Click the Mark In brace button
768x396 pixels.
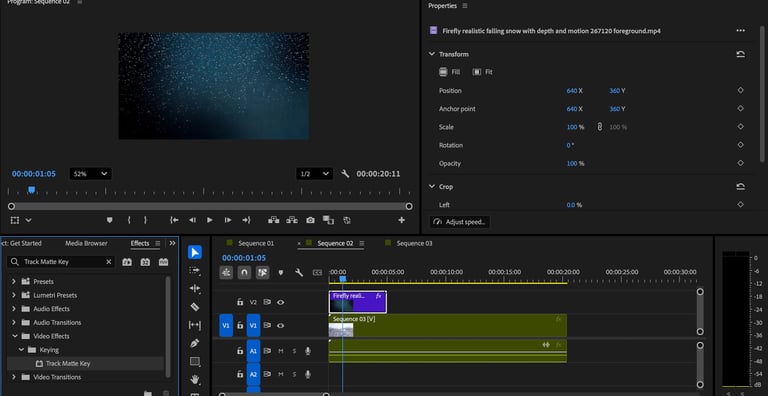point(129,221)
